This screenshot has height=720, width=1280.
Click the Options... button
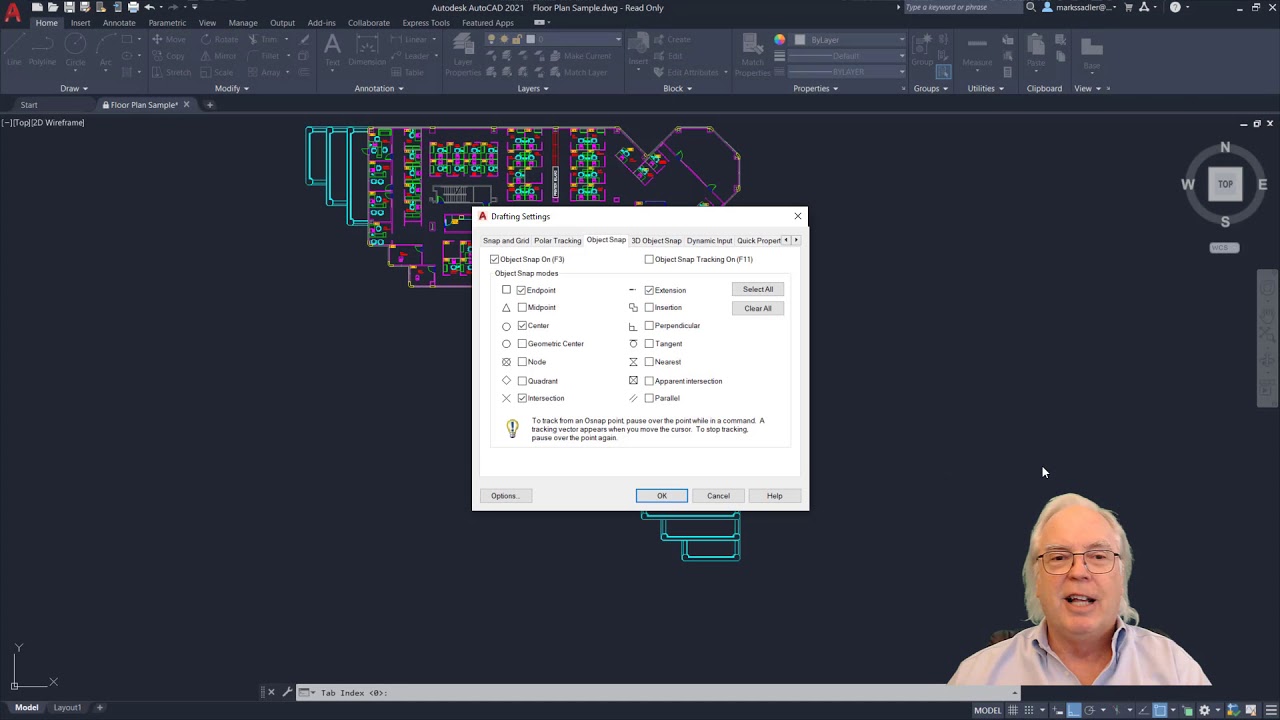pos(505,496)
